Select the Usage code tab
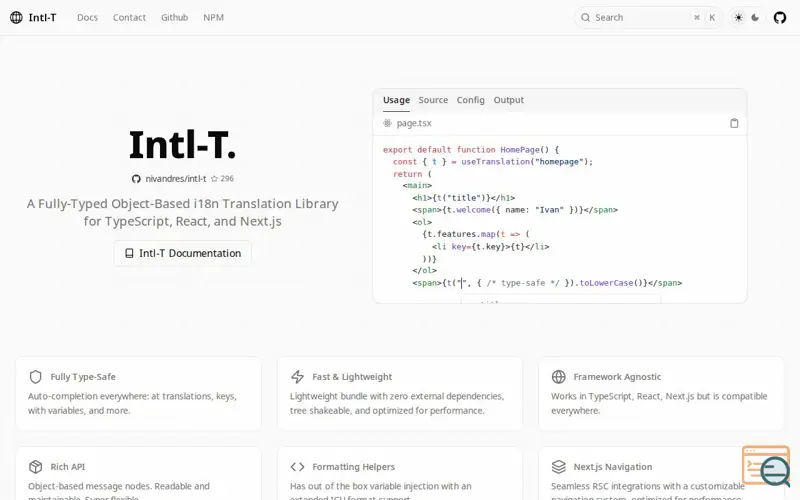800x500 pixels. pos(396,100)
